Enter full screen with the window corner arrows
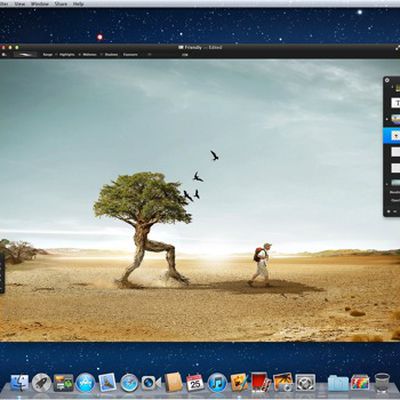 pyautogui.click(x=397, y=48)
